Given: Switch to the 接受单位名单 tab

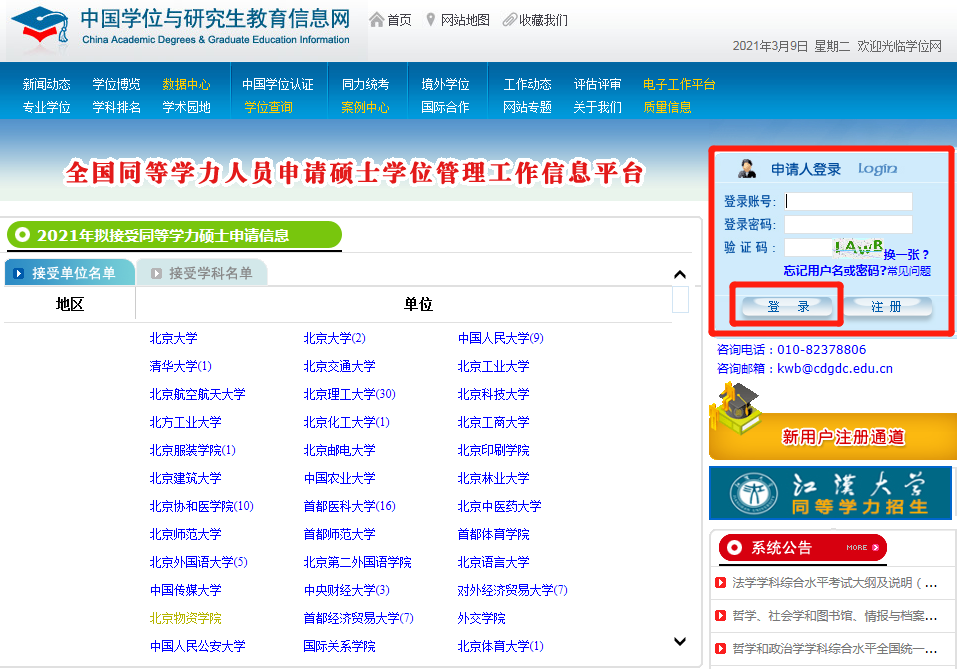Looking at the screenshot, I should coord(69,273).
